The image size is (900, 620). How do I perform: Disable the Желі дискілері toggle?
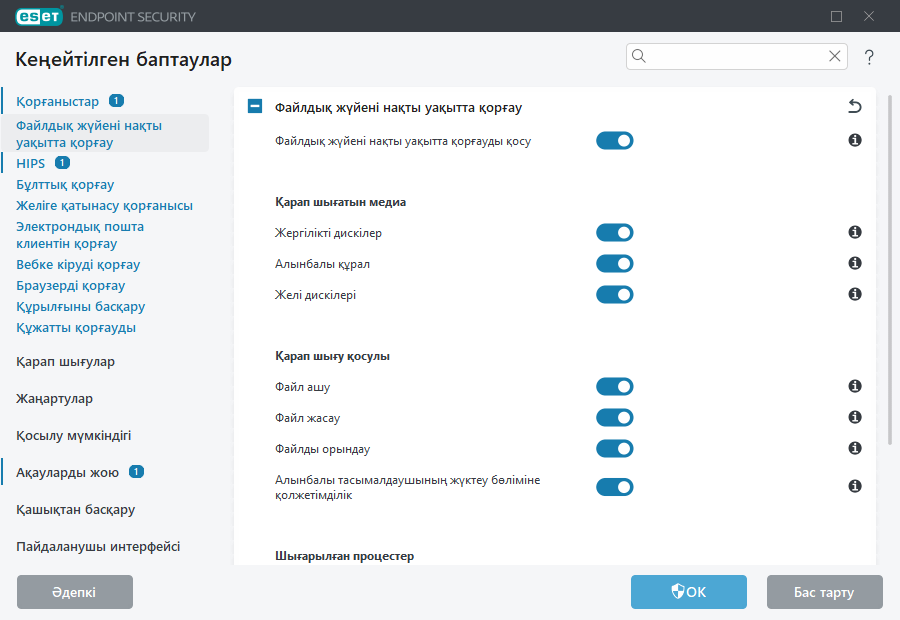point(614,294)
